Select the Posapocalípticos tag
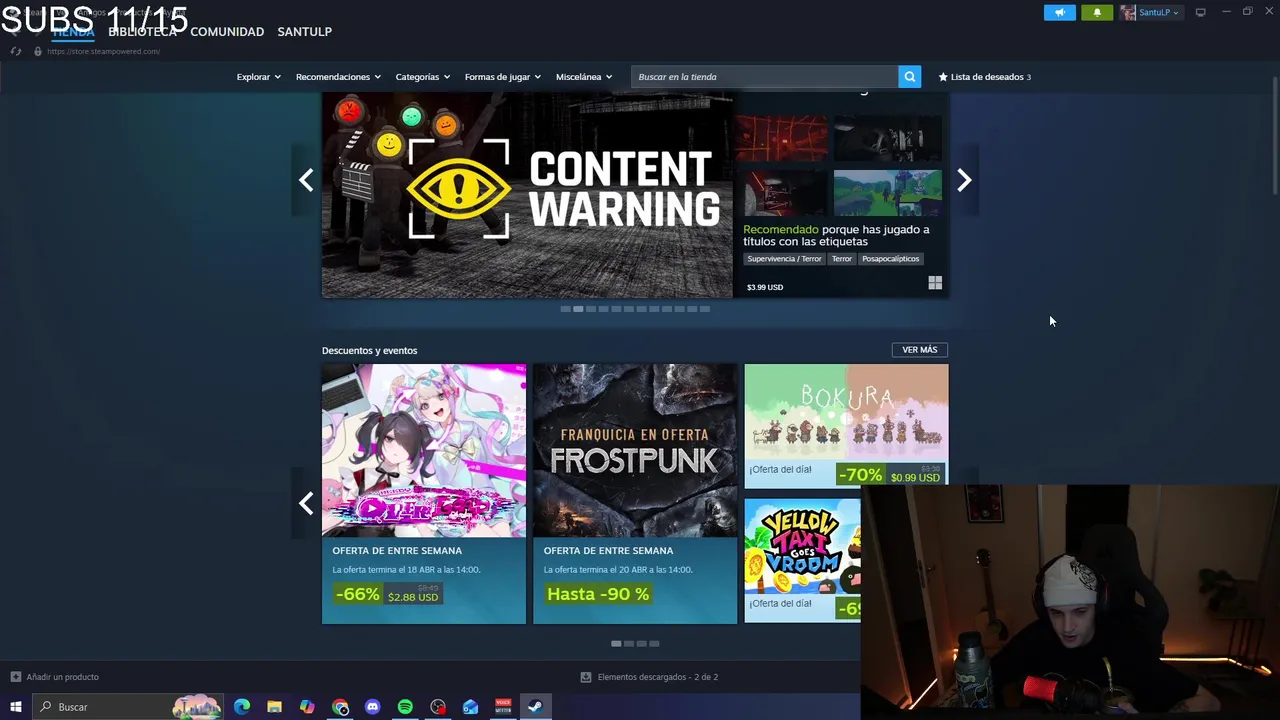The image size is (1280, 720). pyautogui.click(x=890, y=259)
